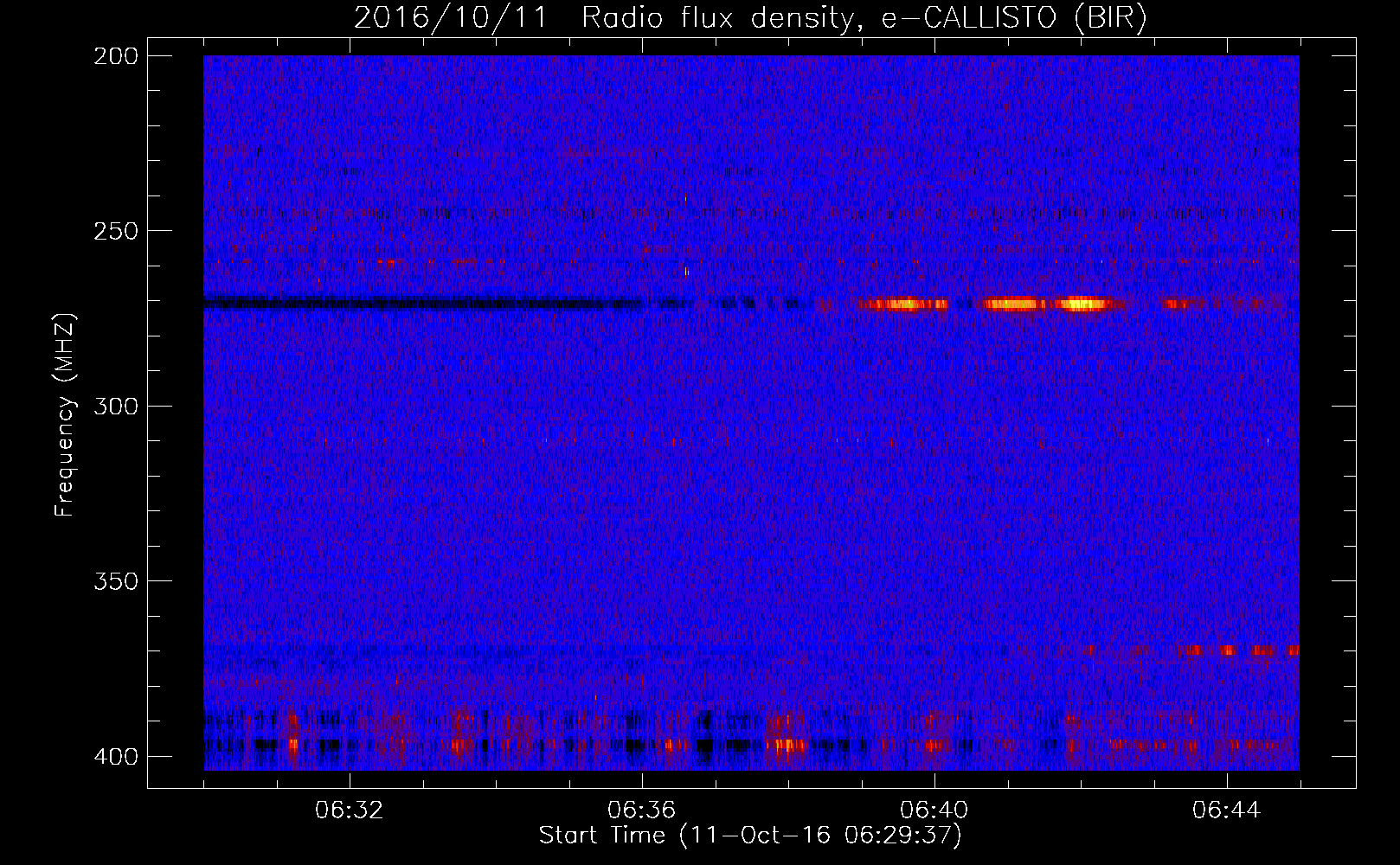1400x865 pixels.
Task: Click the 06:40 time tick label
Action: (x=934, y=811)
